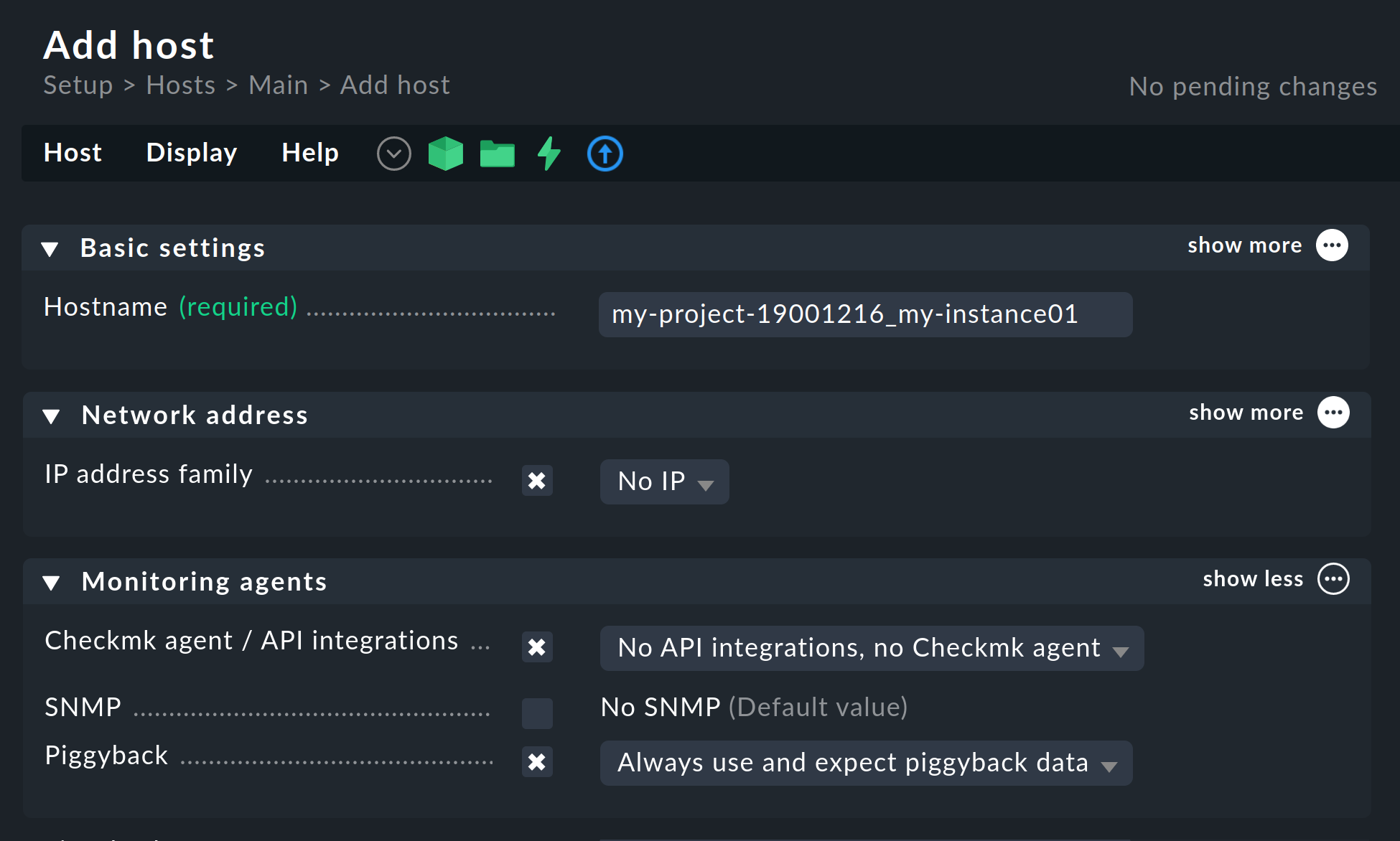Navigate to Hosts via breadcrumb
Viewport: 1400px width, 841px height.
pos(180,85)
